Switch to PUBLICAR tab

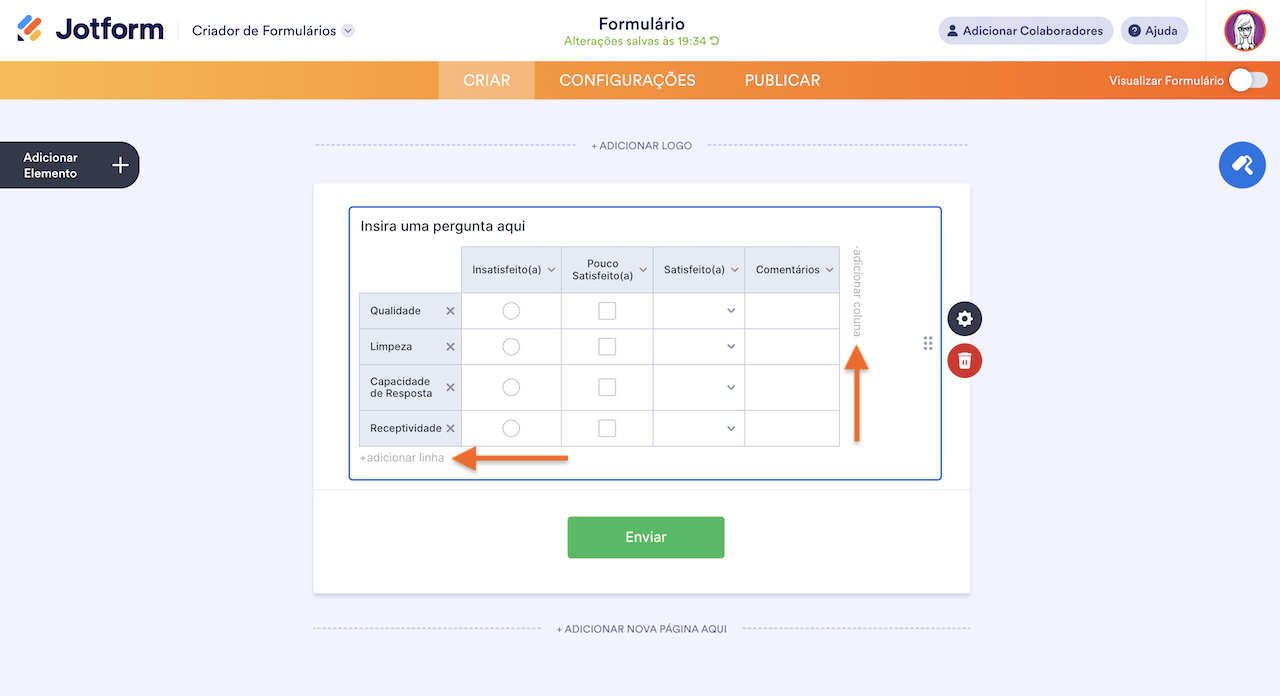pyautogui.click(x=782, y=81)
